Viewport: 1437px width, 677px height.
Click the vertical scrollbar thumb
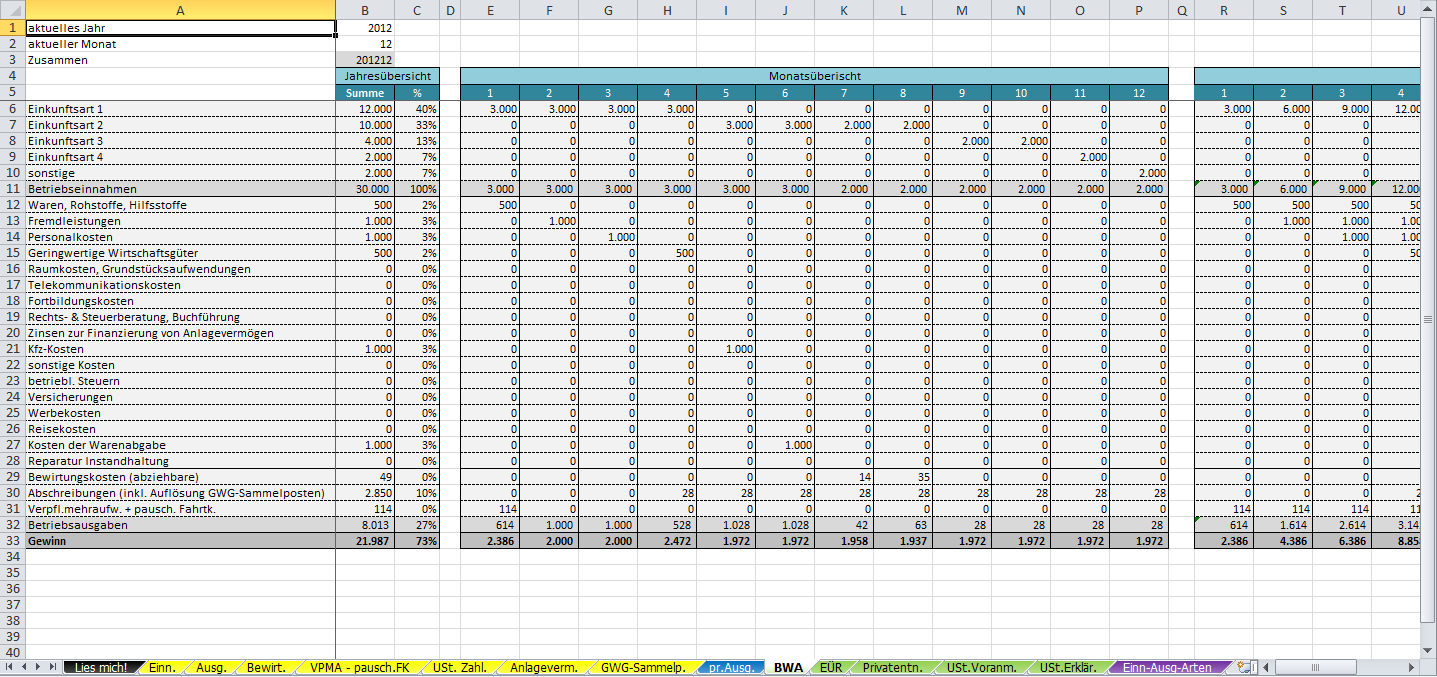1428,320
